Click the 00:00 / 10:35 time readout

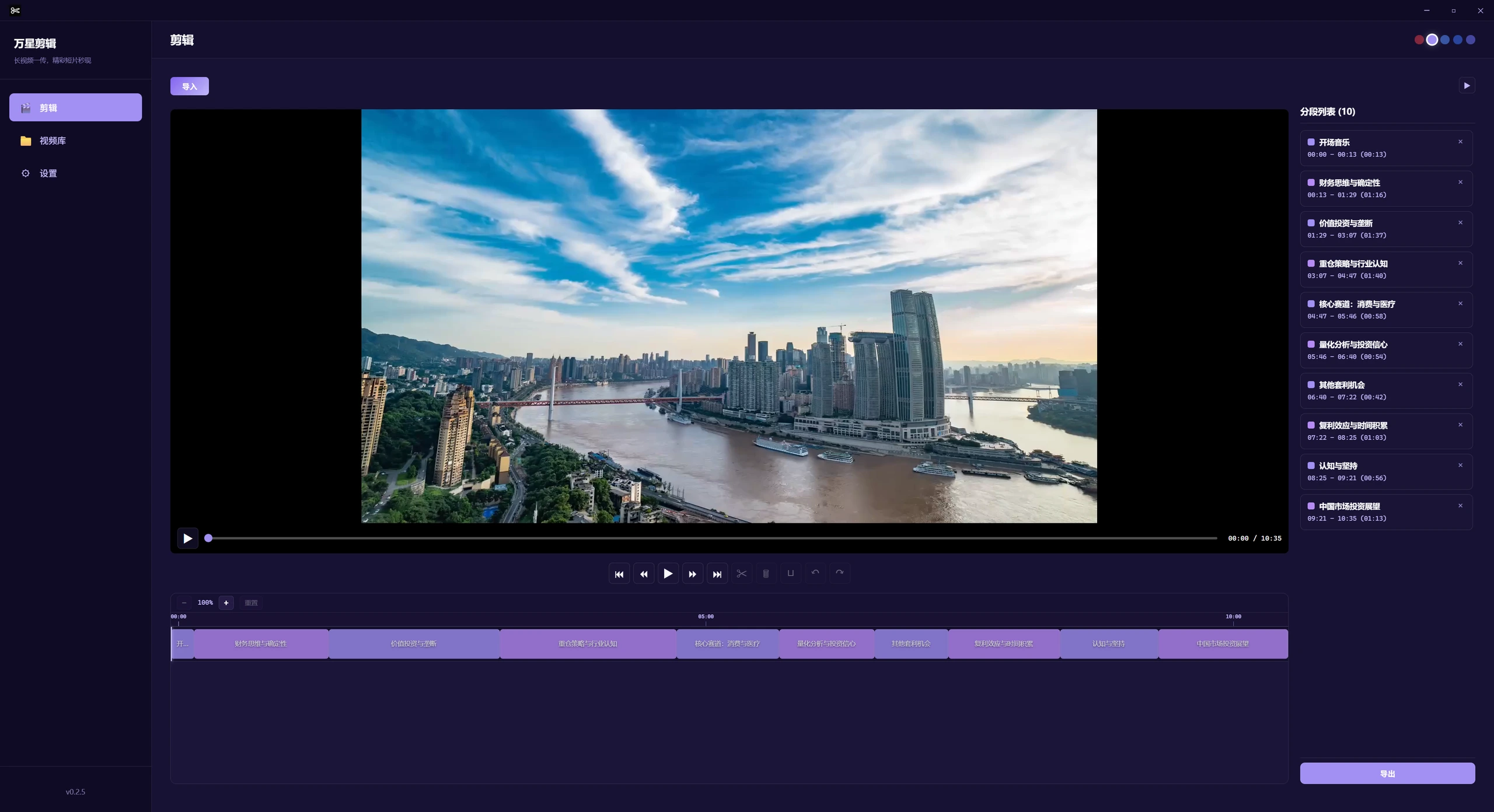point(1255,538)
